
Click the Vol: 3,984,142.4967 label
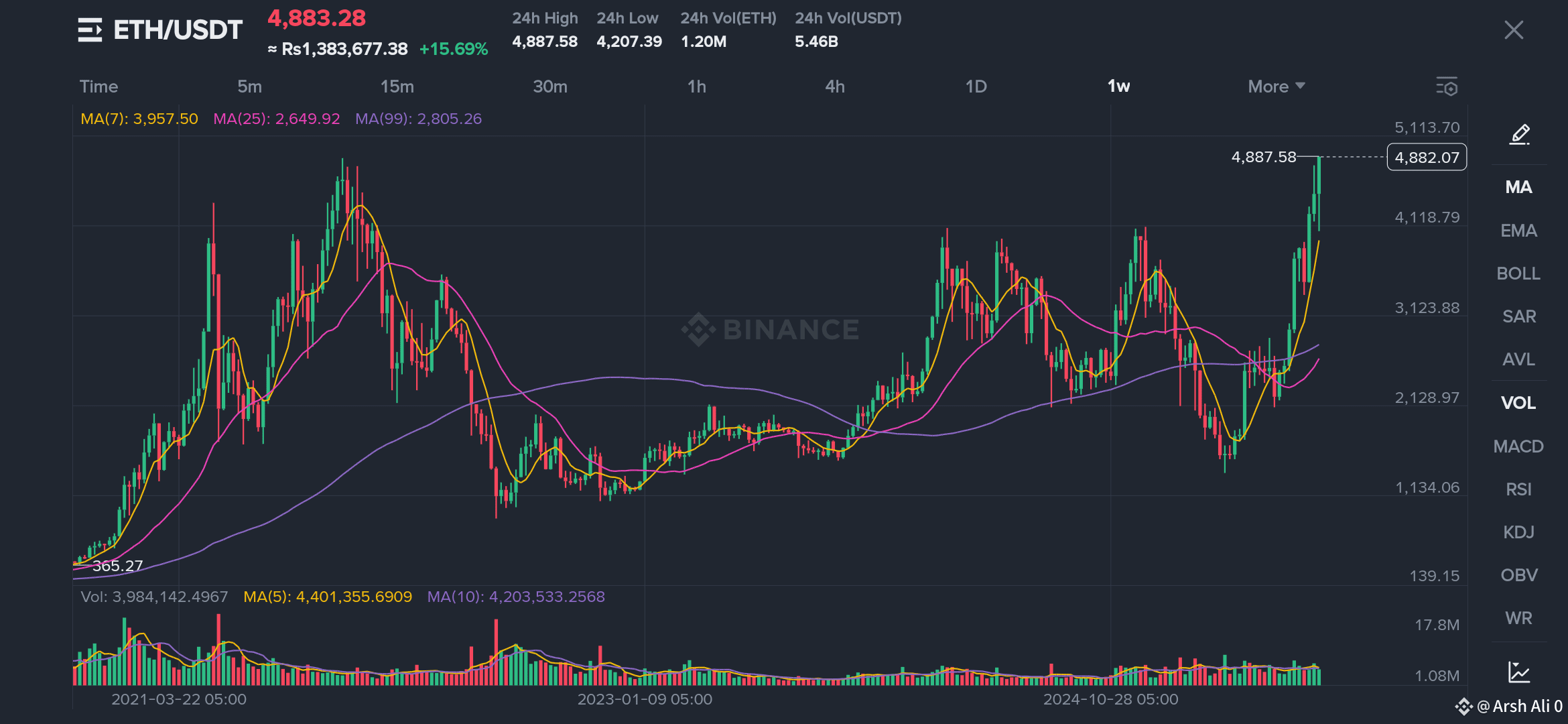point(154,597)
